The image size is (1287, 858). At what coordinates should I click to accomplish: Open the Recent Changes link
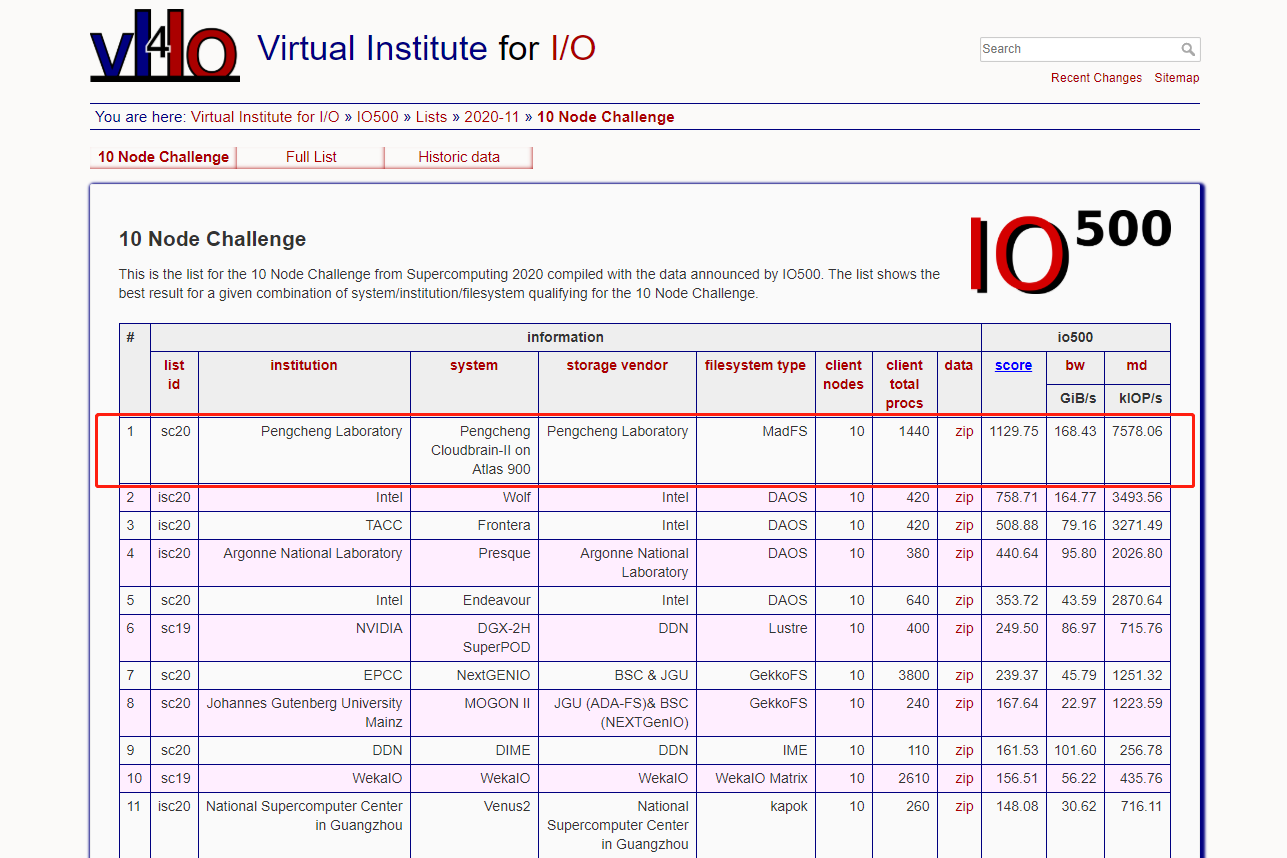pos(1095,78)
